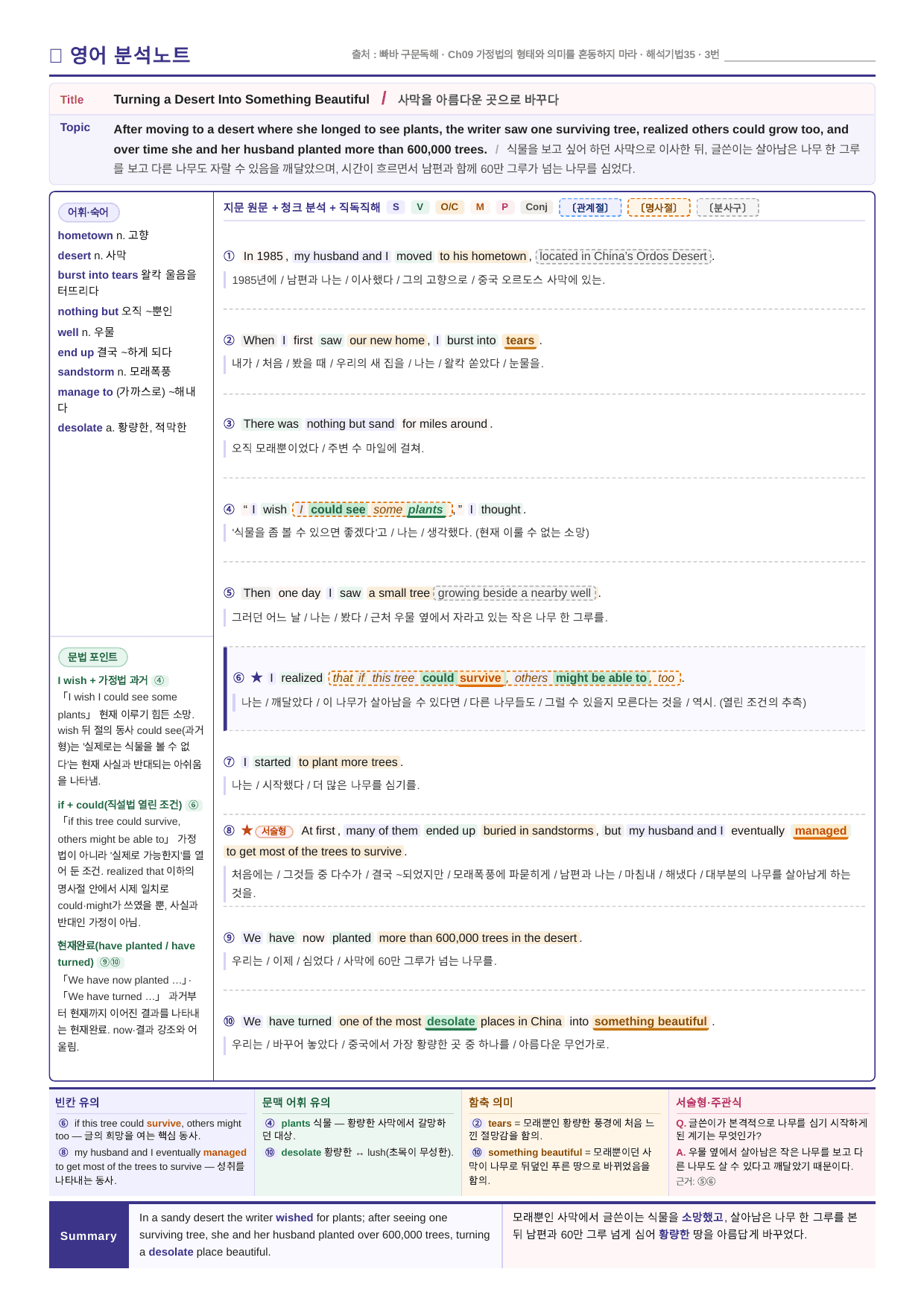Click the title 'Turning a Desert Into Something Beautiful'

[241, 99]
